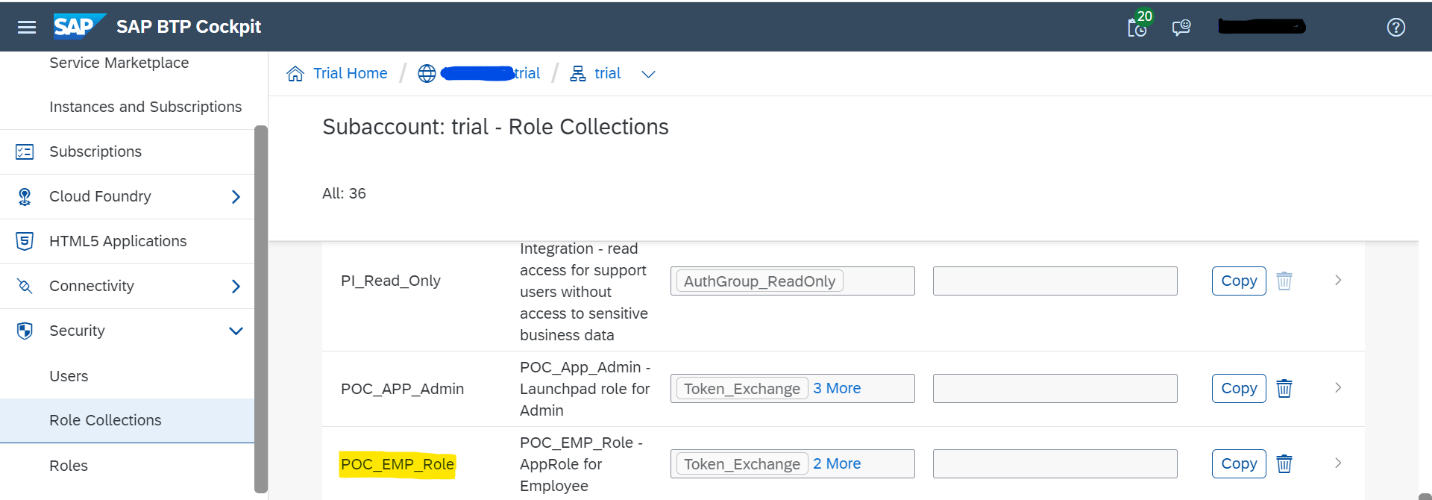Open PI_Read_Only row details arrow
Image resolution: width=1432 pixels, height=500 pixels.
coord(1338,281)
